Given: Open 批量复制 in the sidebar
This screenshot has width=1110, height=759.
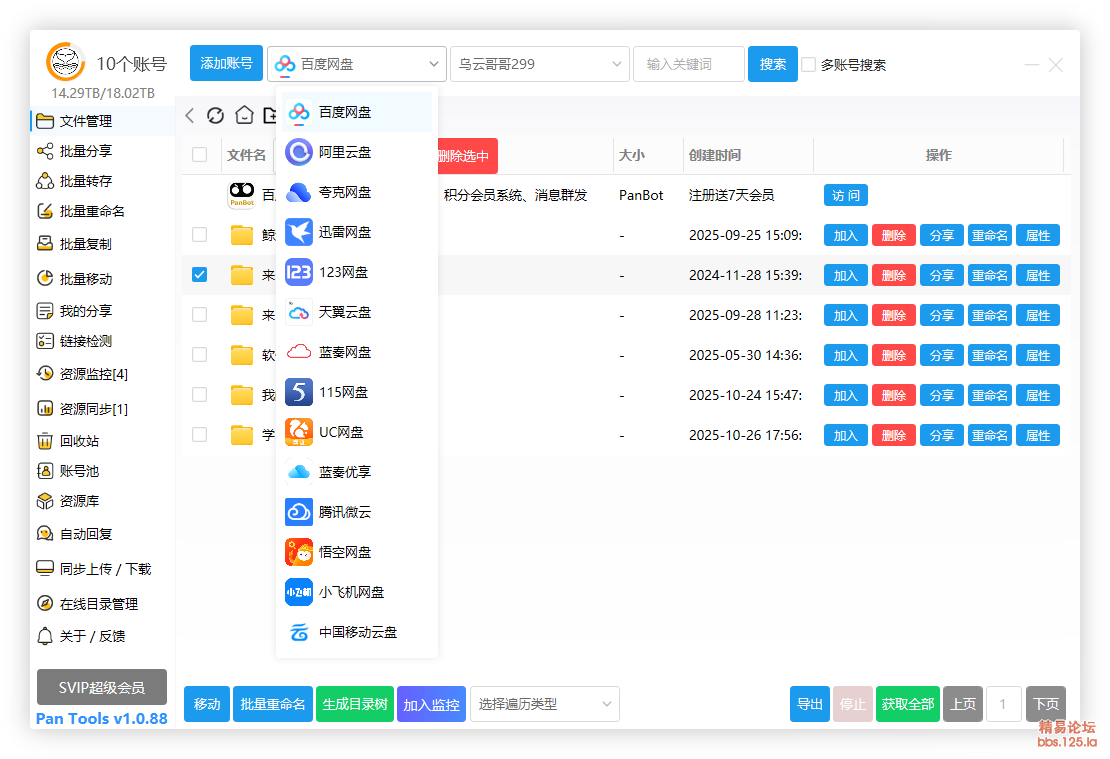Looking at the screenshot, I should tap(103, 244).
